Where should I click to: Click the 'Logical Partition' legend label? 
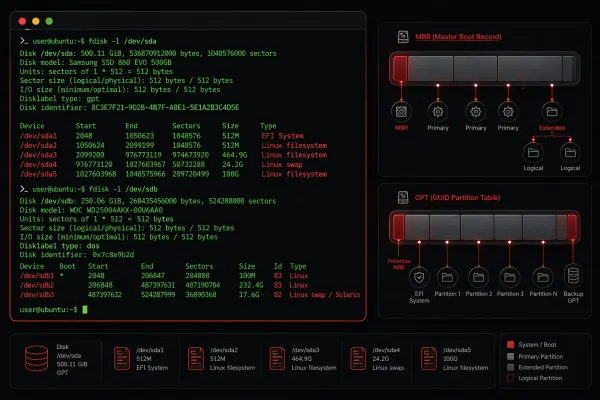click(x=540, y=378)
